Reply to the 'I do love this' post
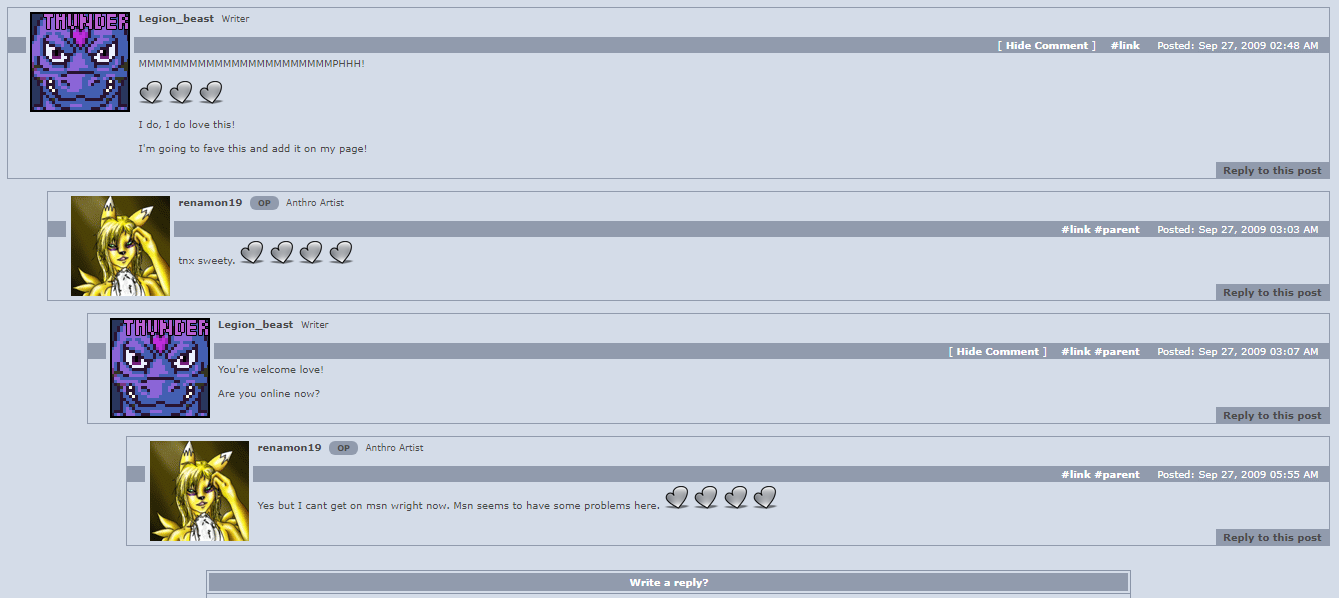 1272,171
